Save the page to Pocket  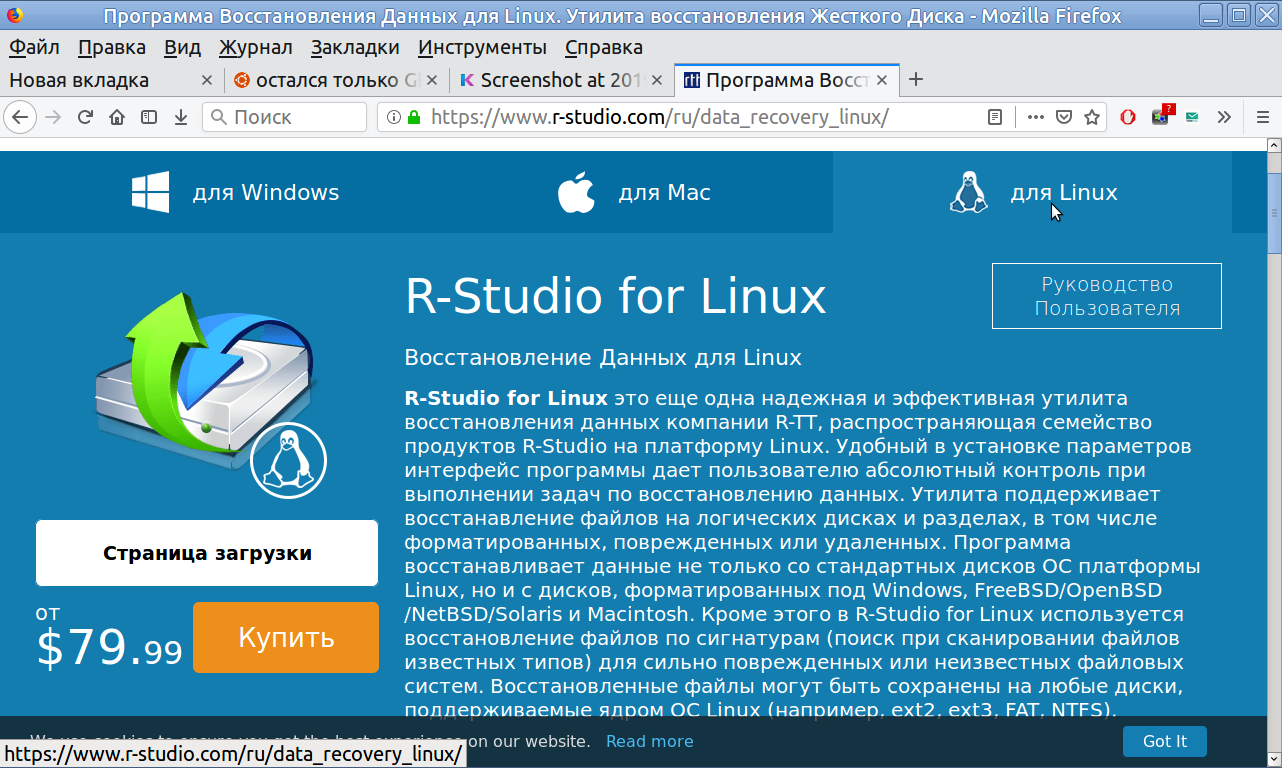(x=1065, y=117)
